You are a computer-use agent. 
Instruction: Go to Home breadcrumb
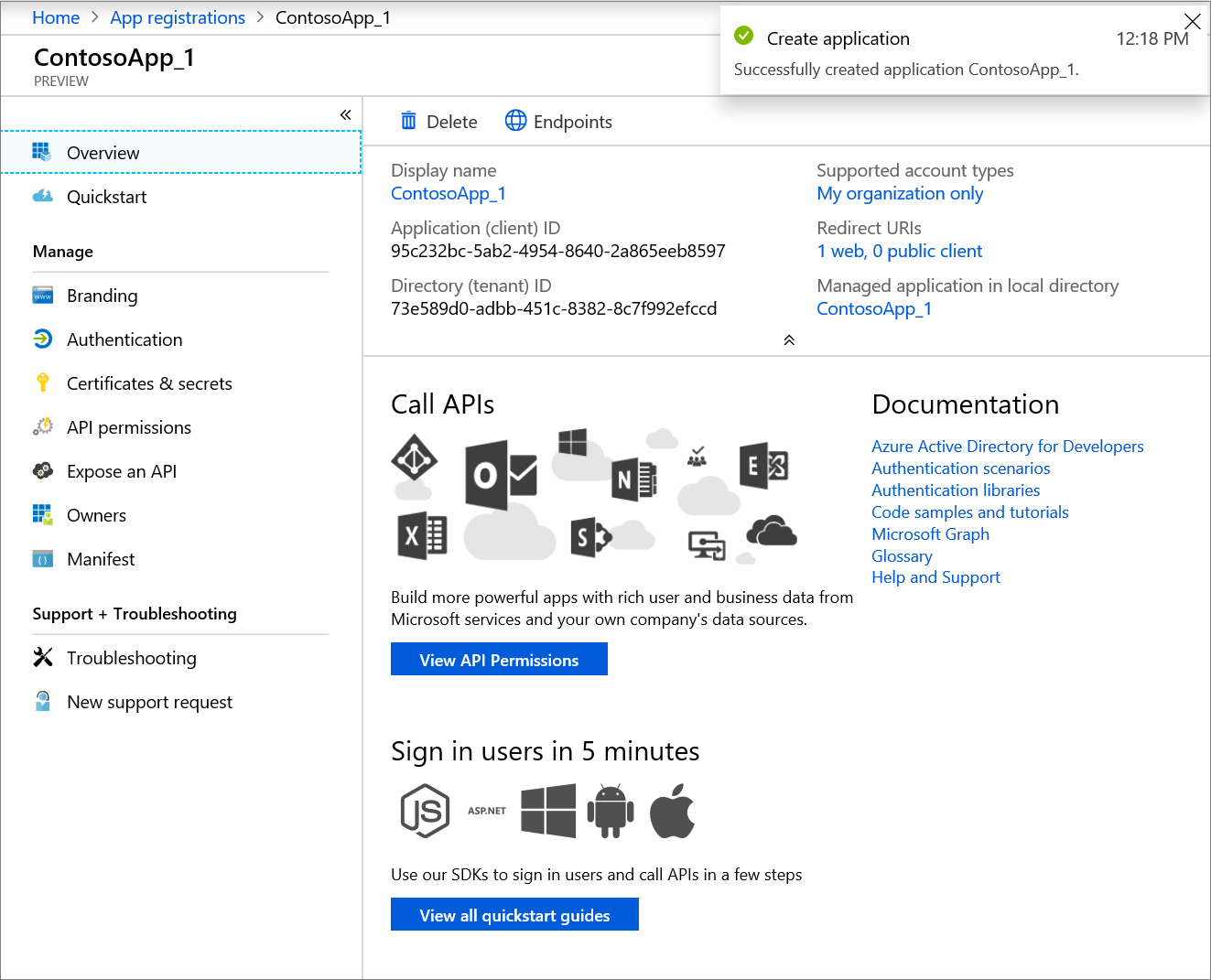pyautogui.click(x=56, y=17)
